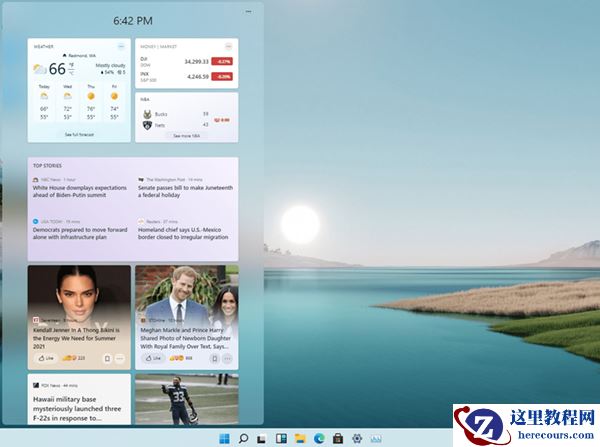Open more options on Kendall Jenner card
600x447 pixels.
pos(120,359)
